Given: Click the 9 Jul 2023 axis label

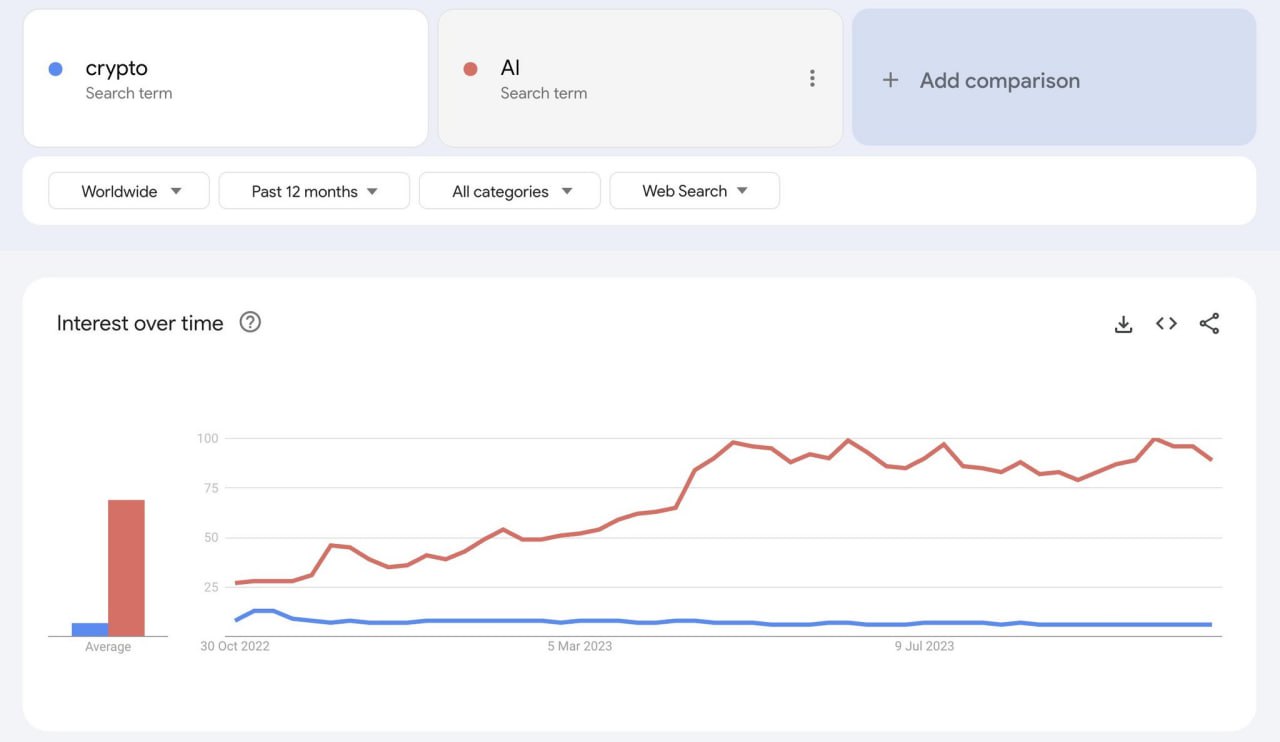Looking at the screenshot, I should (x=924, y=646).
